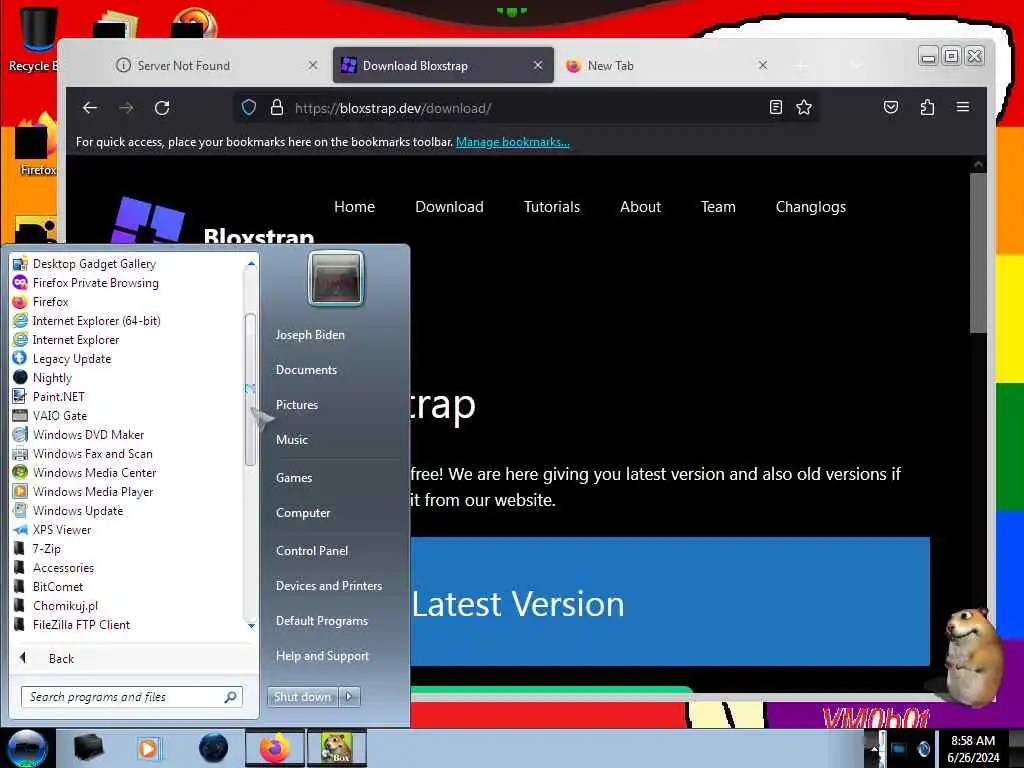Switch to Firefox taskbar button
Screen dimensions: 1024x768
pos(274,748)
